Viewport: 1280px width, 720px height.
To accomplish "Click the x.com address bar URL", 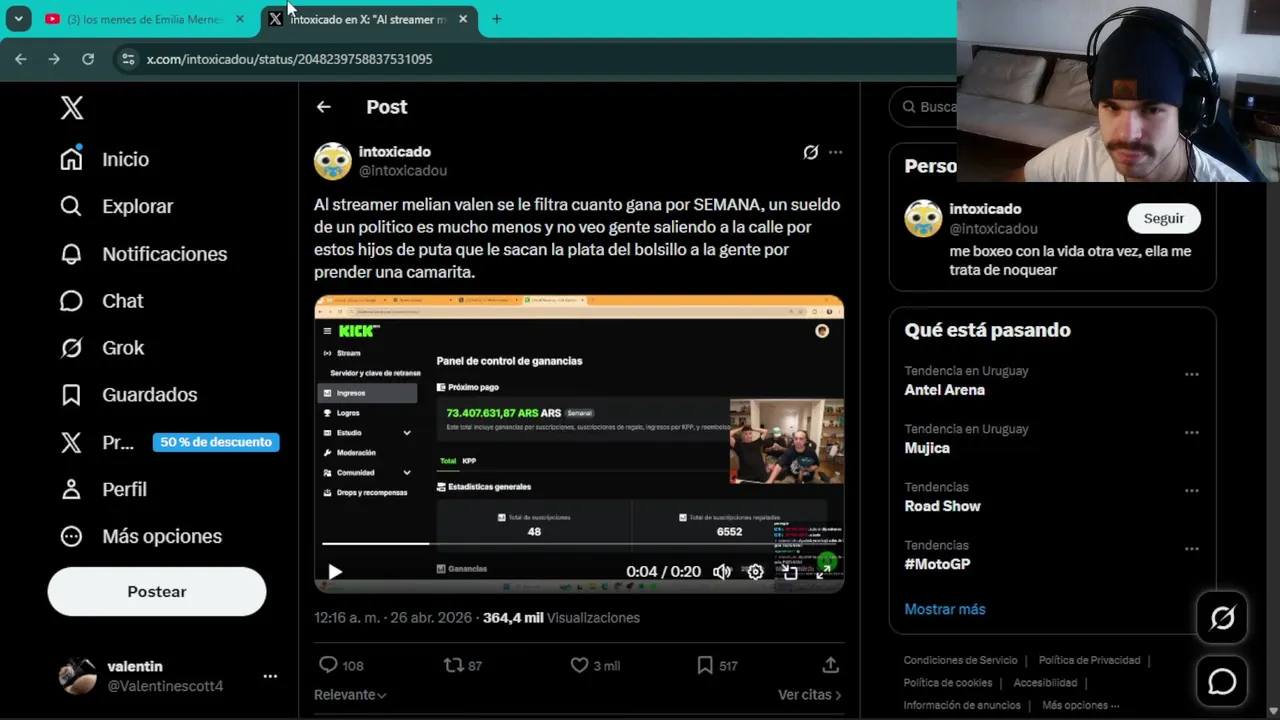I will pos(290,59).
